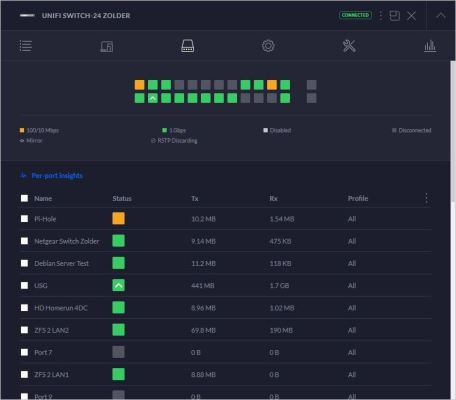Open the Details list tab icon
This screenshot has height=400, width=456.
pyautogui.click(x=26, y=46)
